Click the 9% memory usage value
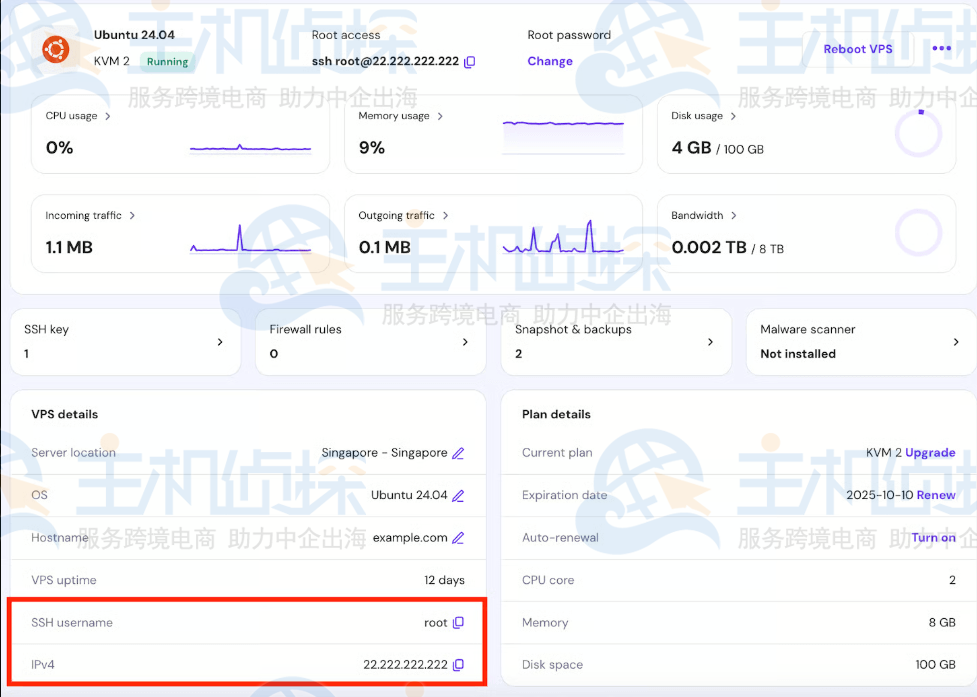Screen dimensions: 977x697 pos(371,148)
